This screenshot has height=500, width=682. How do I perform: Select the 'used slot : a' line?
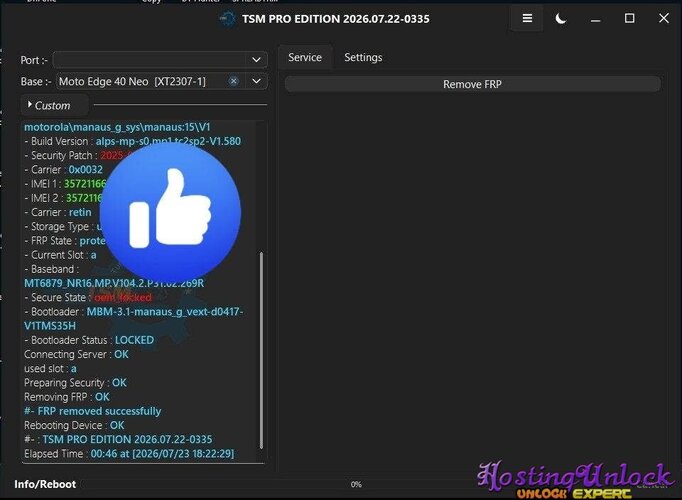(50, 369)
